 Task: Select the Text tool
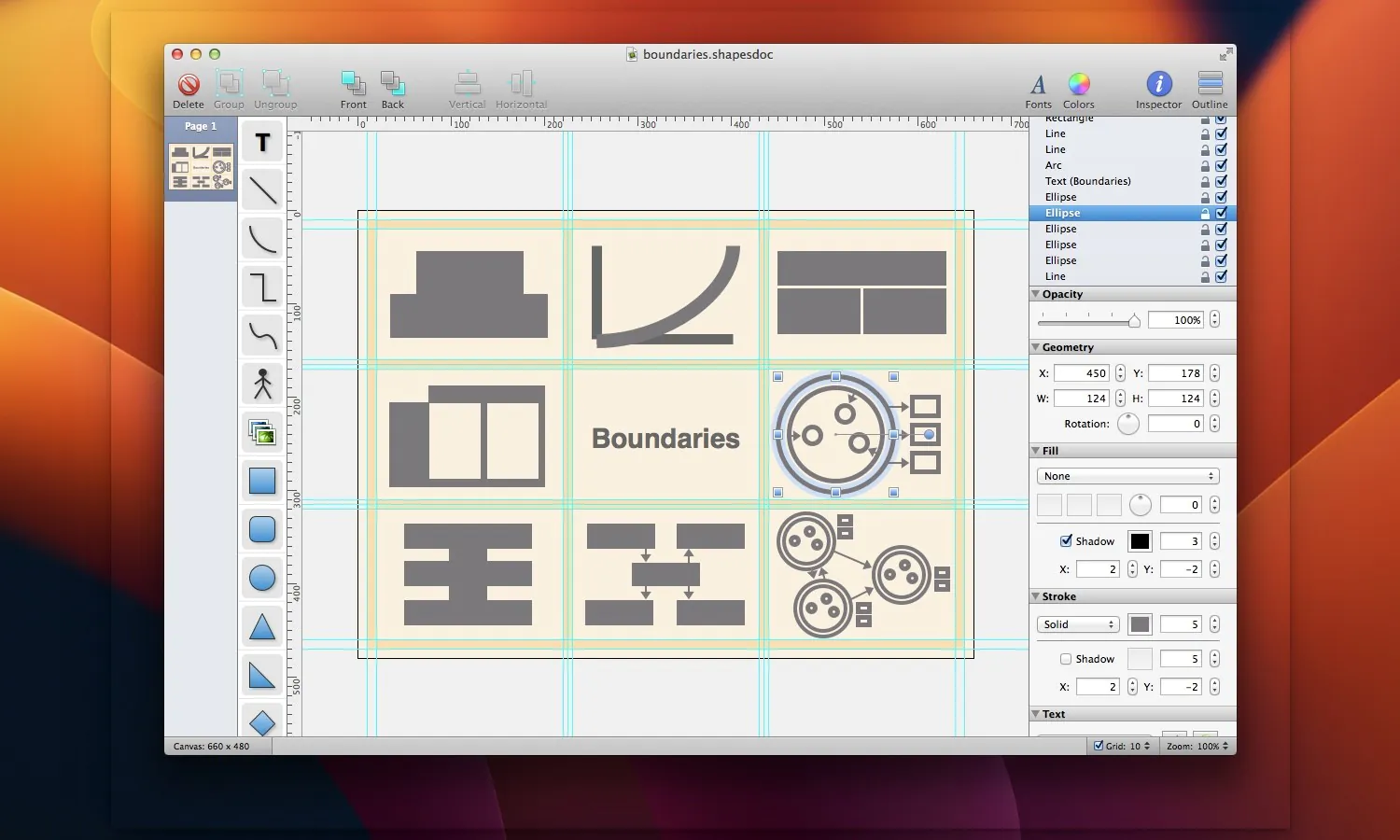tap(262, 143)
